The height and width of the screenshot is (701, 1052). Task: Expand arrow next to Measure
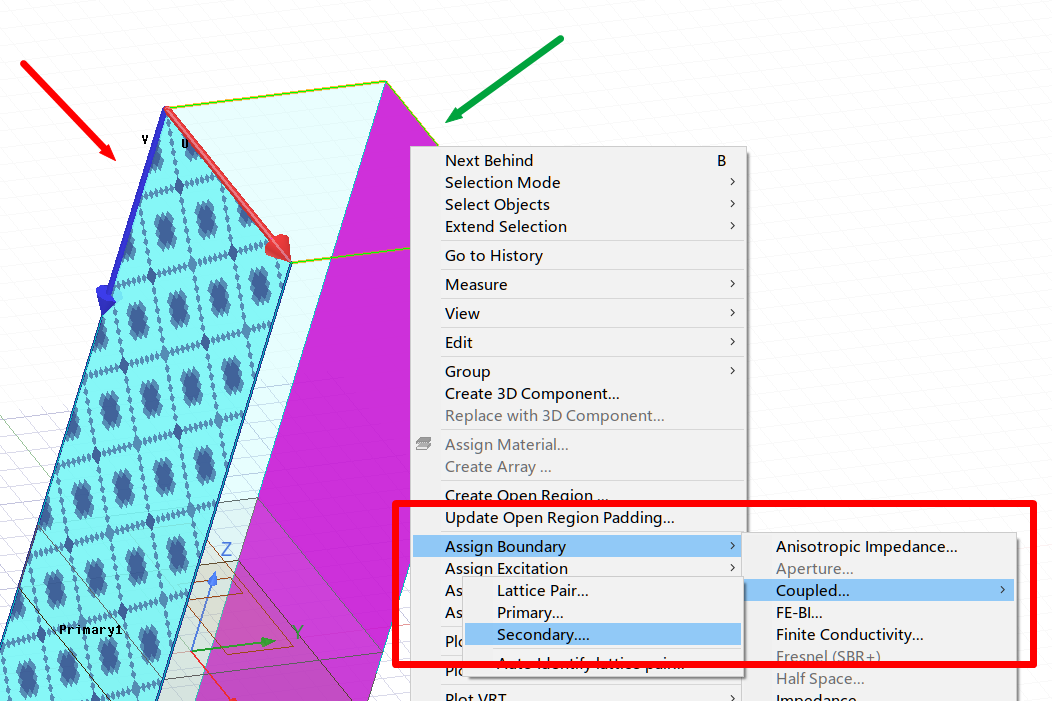tap(733, 284)
